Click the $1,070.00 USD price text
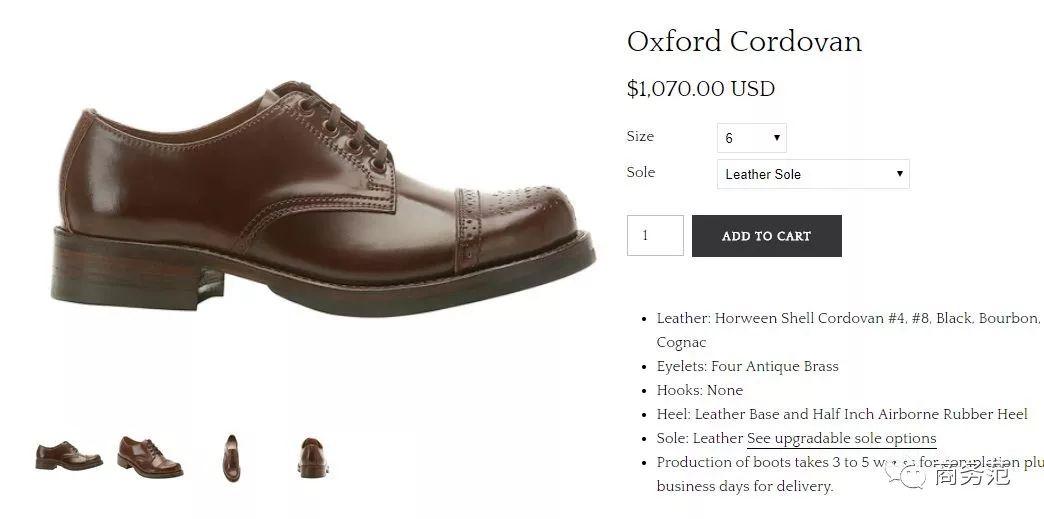This screenshot has width=1044, height=519. (x=700, y=89)
